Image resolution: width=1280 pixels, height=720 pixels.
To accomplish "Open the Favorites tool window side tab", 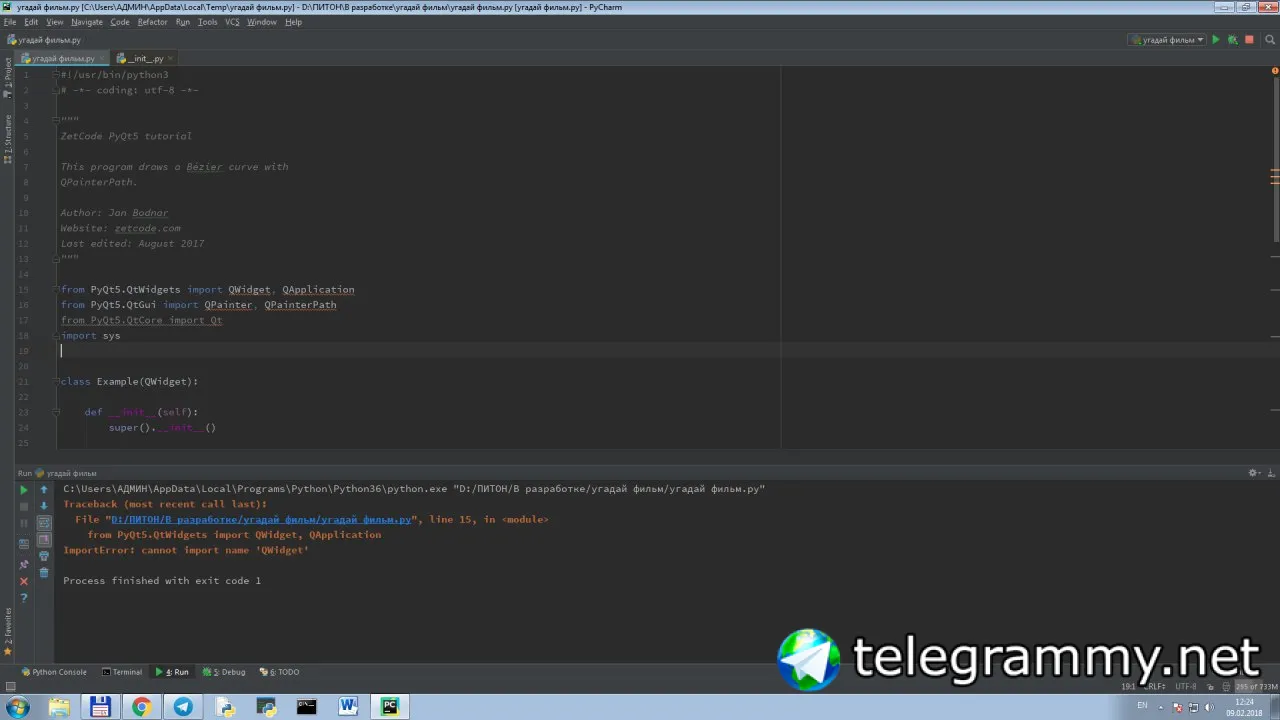I will click(8, 631).
